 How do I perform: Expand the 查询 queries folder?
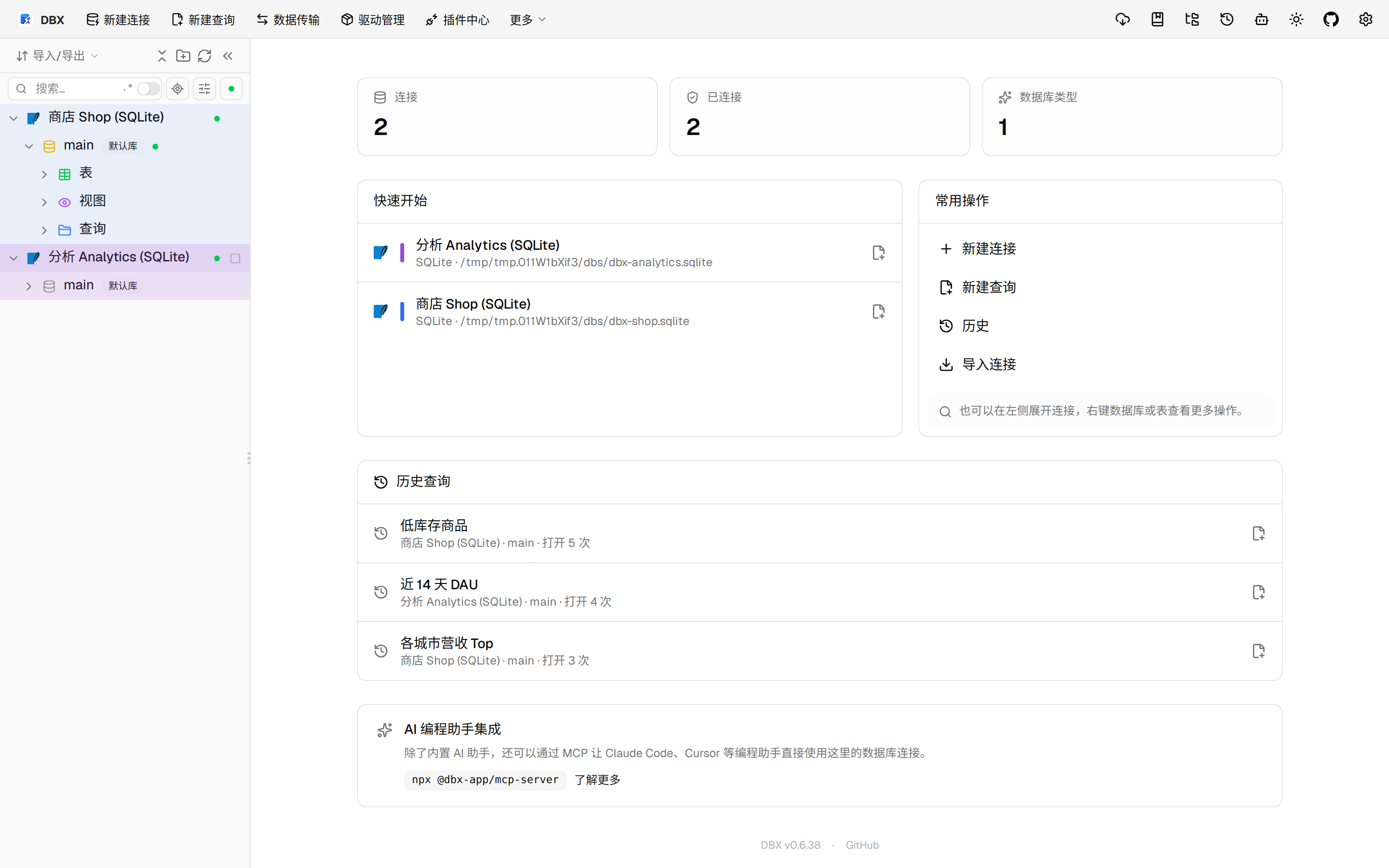44,230
